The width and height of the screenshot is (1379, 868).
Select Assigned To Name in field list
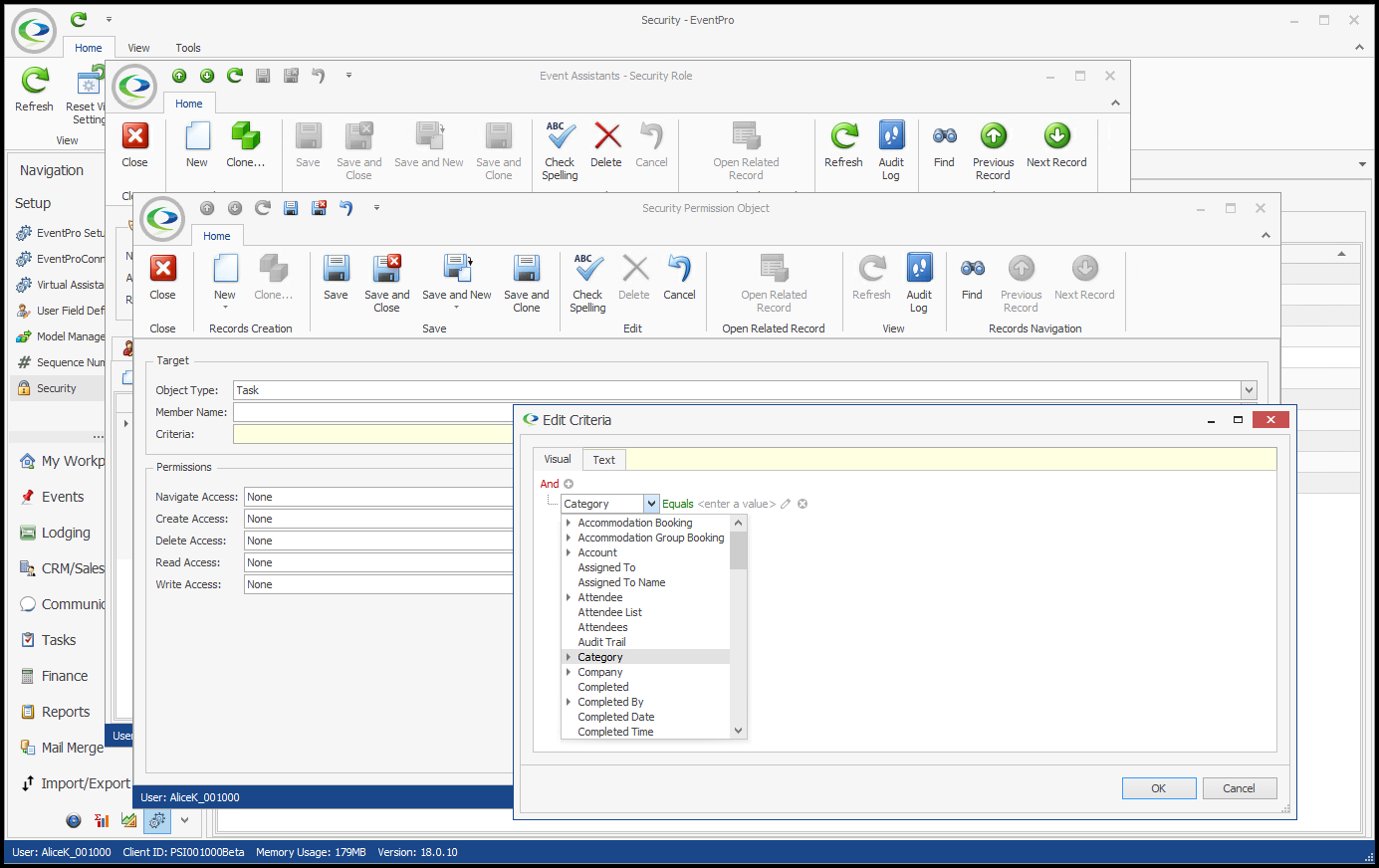click(x=621, y=582)
